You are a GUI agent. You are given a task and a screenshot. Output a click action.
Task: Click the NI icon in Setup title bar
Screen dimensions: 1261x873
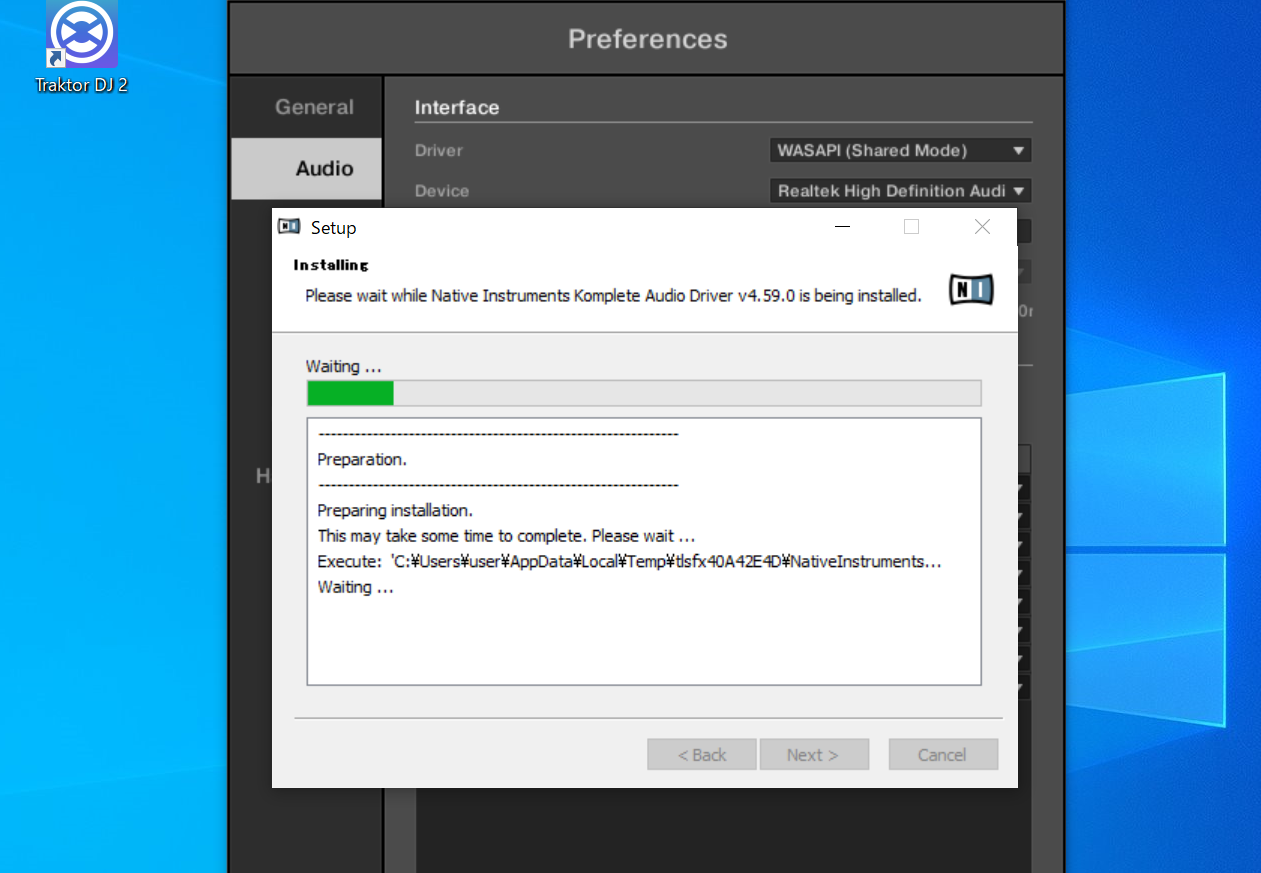[289, 227]
